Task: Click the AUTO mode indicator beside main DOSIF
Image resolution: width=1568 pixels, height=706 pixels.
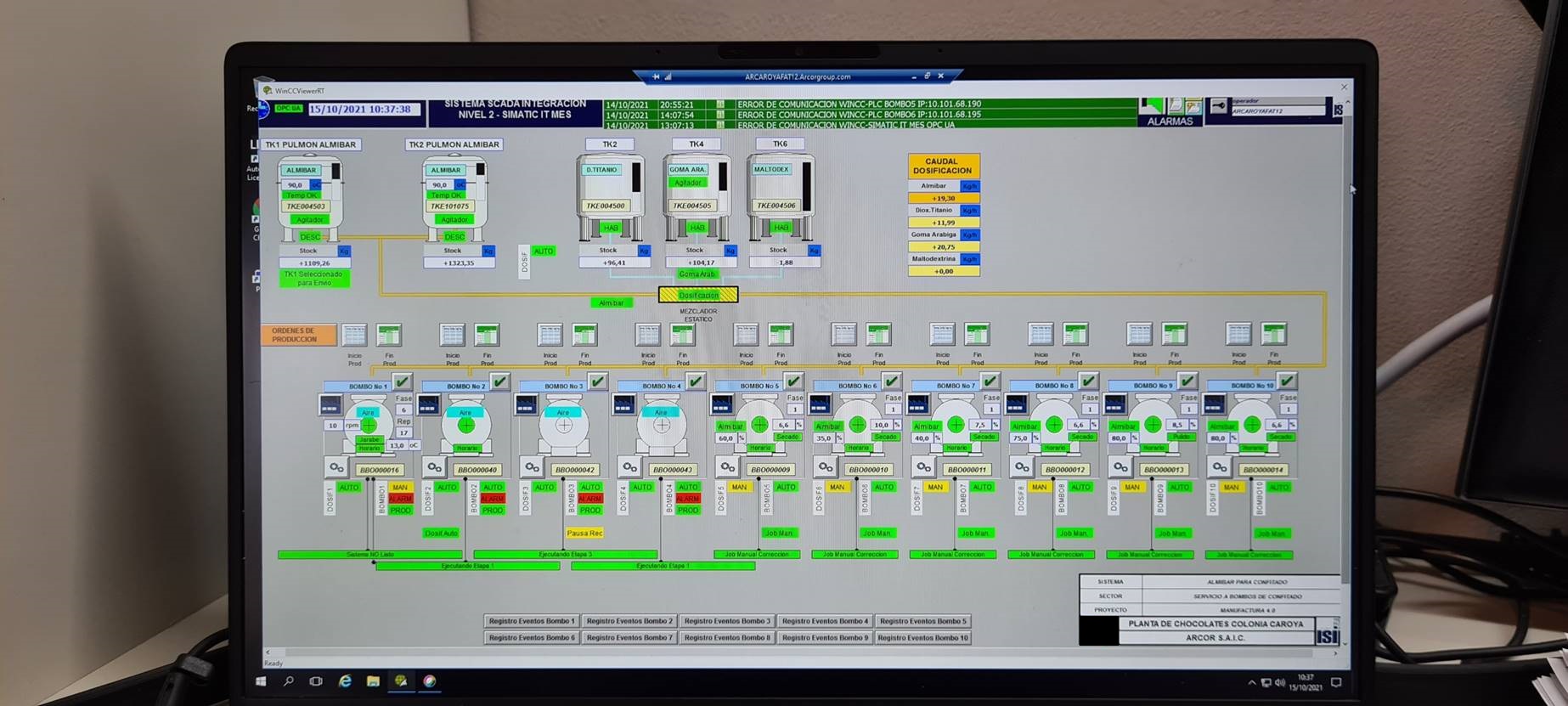Action: click(x=544, y=251)
